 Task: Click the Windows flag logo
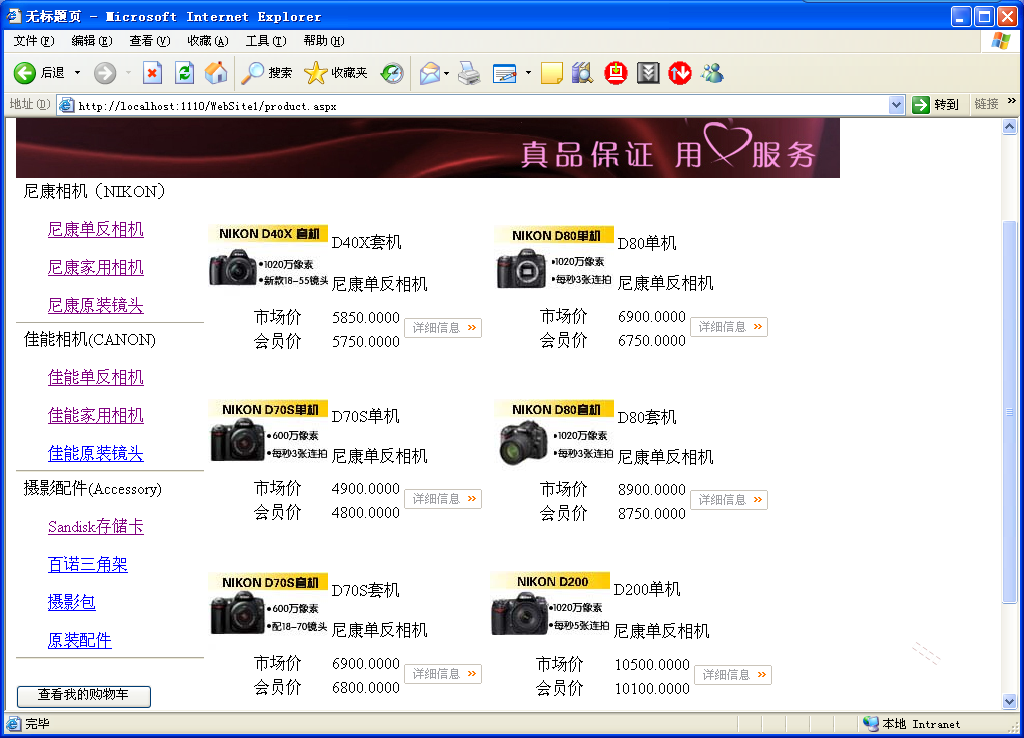[1000, 41]
